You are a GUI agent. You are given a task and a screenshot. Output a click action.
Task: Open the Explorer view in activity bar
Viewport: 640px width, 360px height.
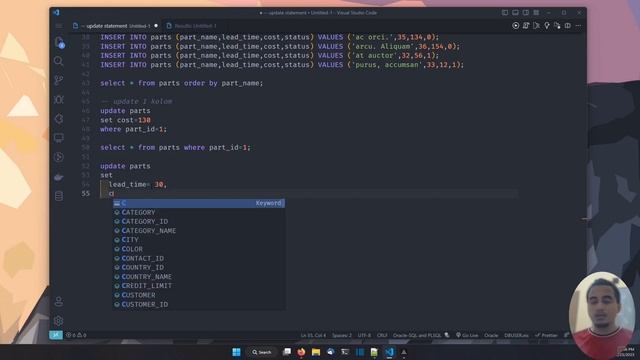(x=59, y=42)
